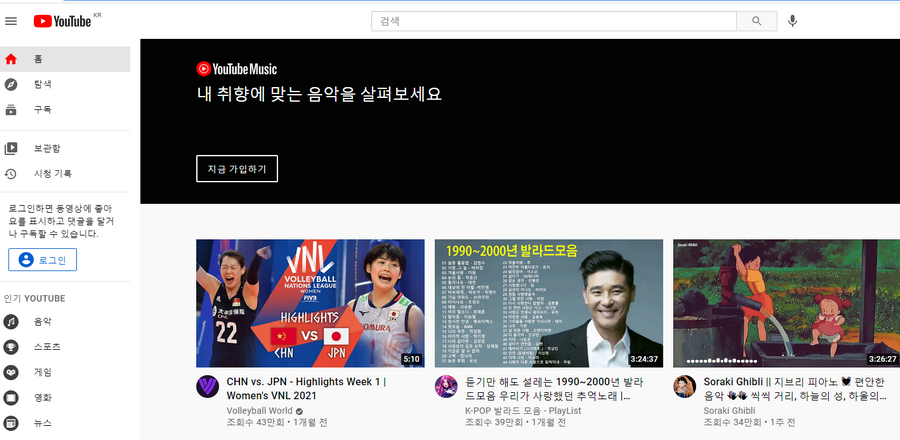The height and width of the screenshot is (440, 900).
Task: Click banner text 내 취향에 맞는 음악을 살펴보세요
Action: [319, 94]
